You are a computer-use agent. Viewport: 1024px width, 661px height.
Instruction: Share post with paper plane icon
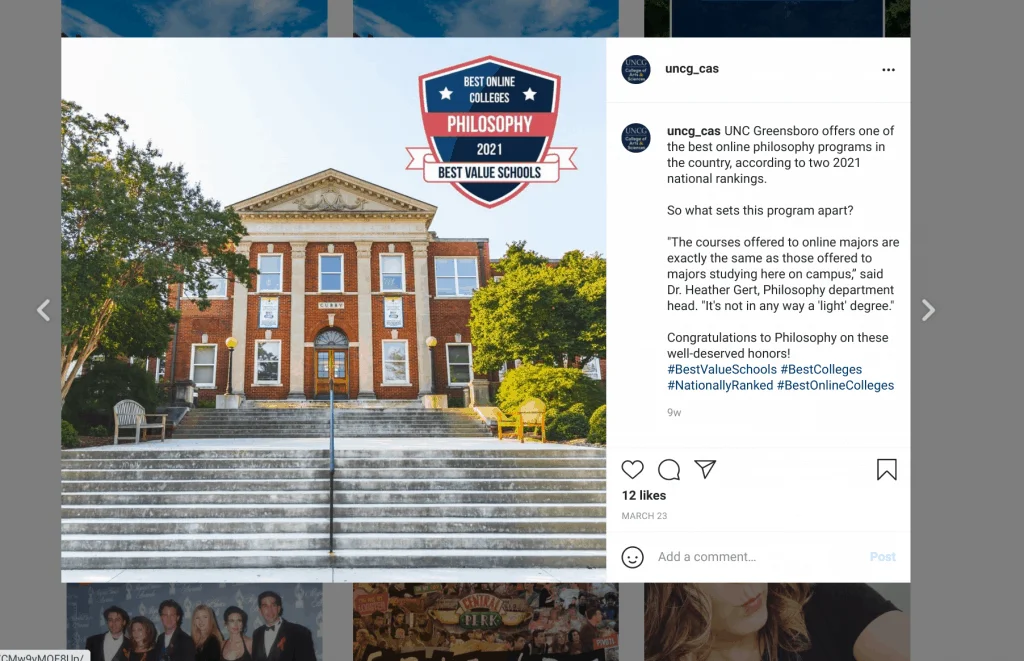tap(705, 468)
